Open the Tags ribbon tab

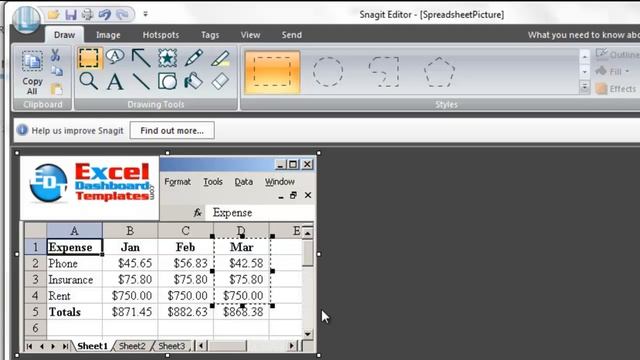click(x=210, y=35)
